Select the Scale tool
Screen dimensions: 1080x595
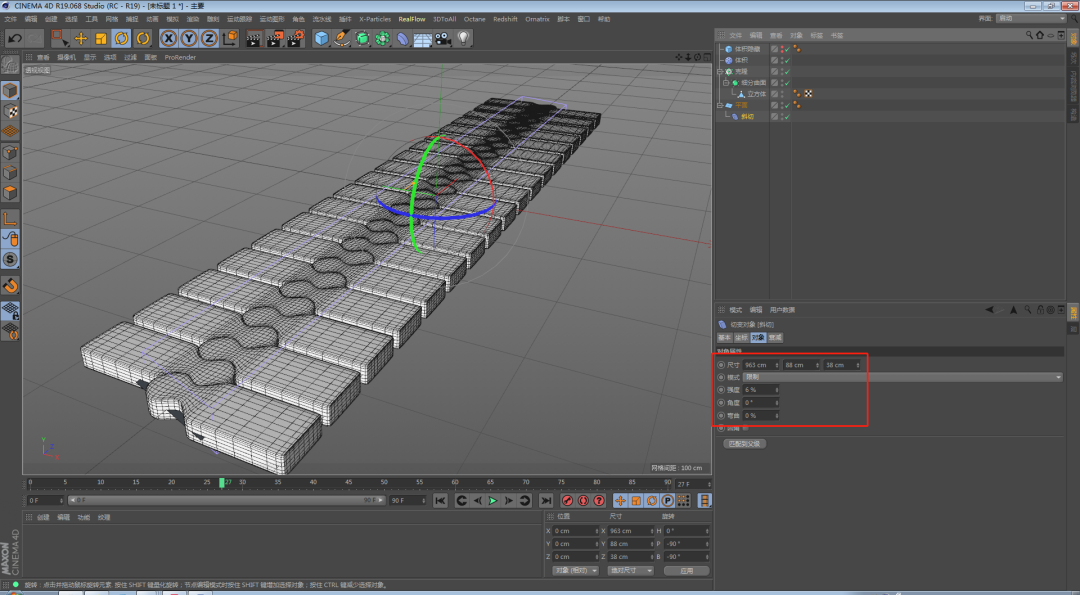click(x=101, y=38)
